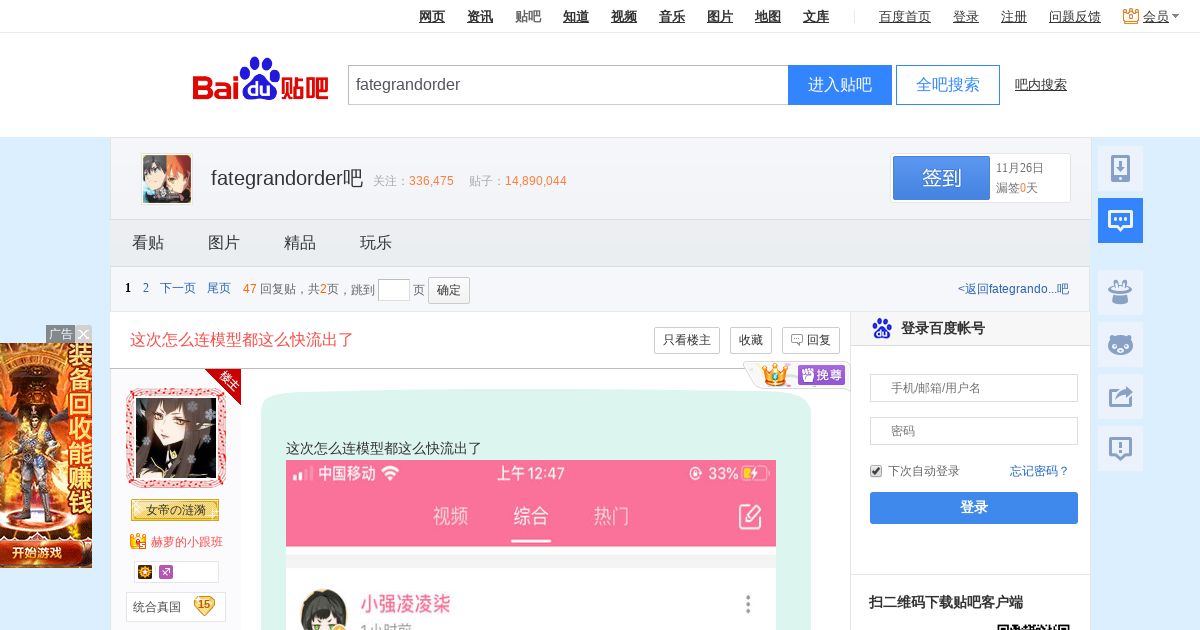This screenshot has height=630, width=1200.
Task: Open the 文库 top navigation link
Action: tap(816, 16)
